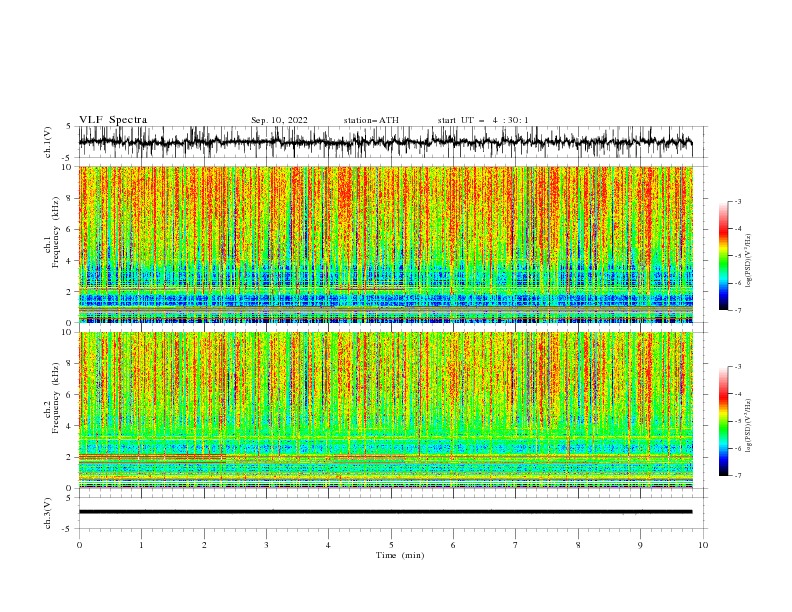Click the ch.2 'Frequency (kHz)' axis label
The image size is (792, 612).
56,398
